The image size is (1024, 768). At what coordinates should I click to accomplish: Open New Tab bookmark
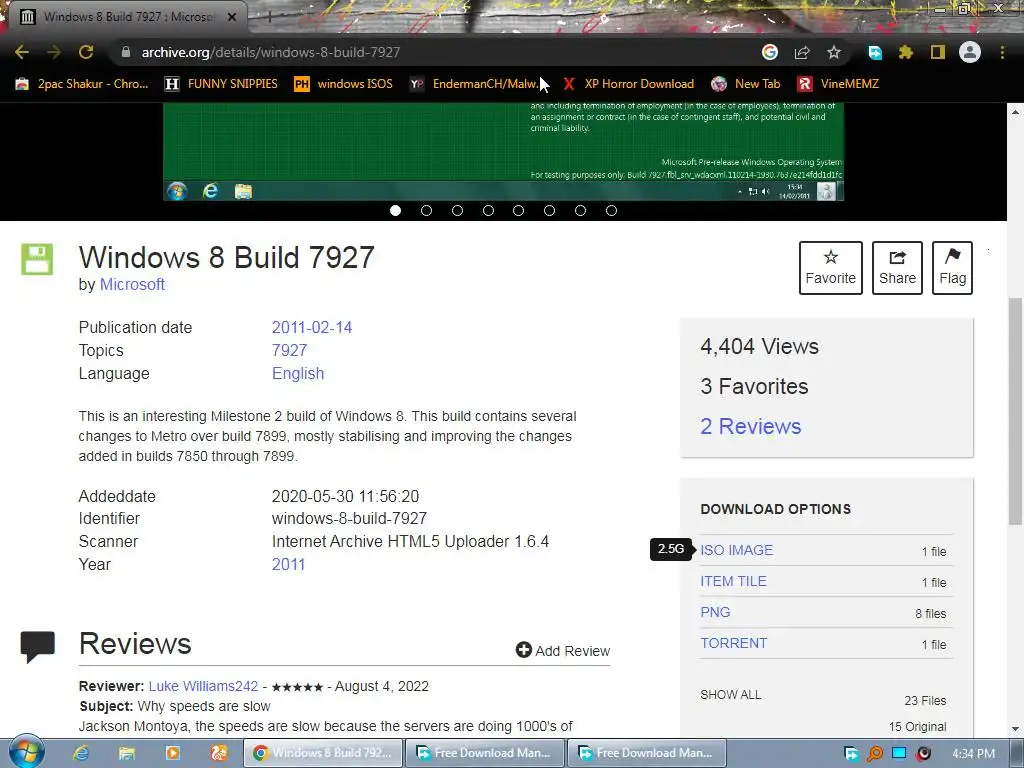pos(746,84)
